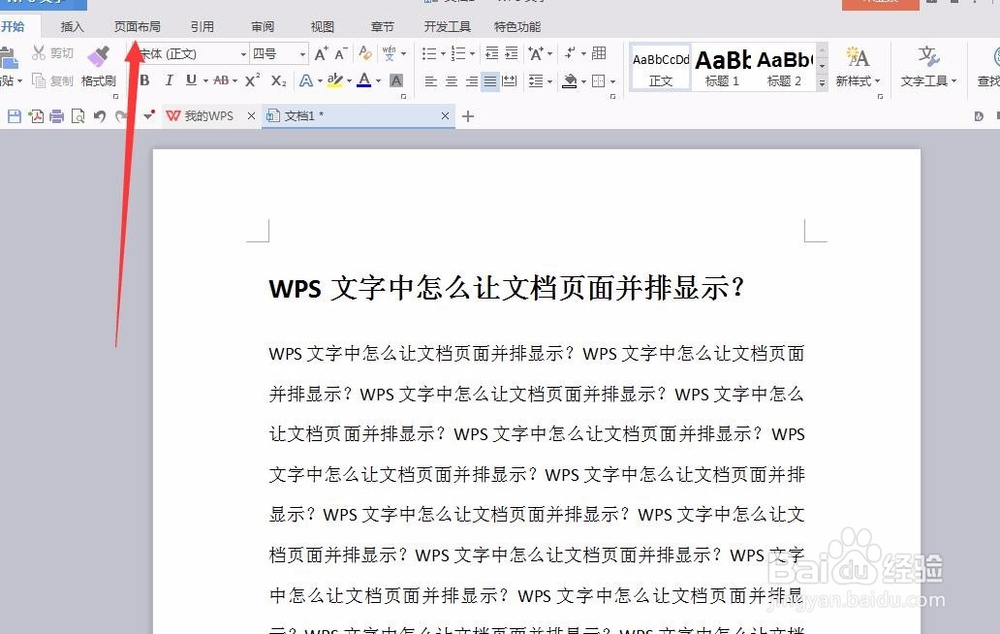Align text right
Screen dimensions: 1000x634
[471, 82]
